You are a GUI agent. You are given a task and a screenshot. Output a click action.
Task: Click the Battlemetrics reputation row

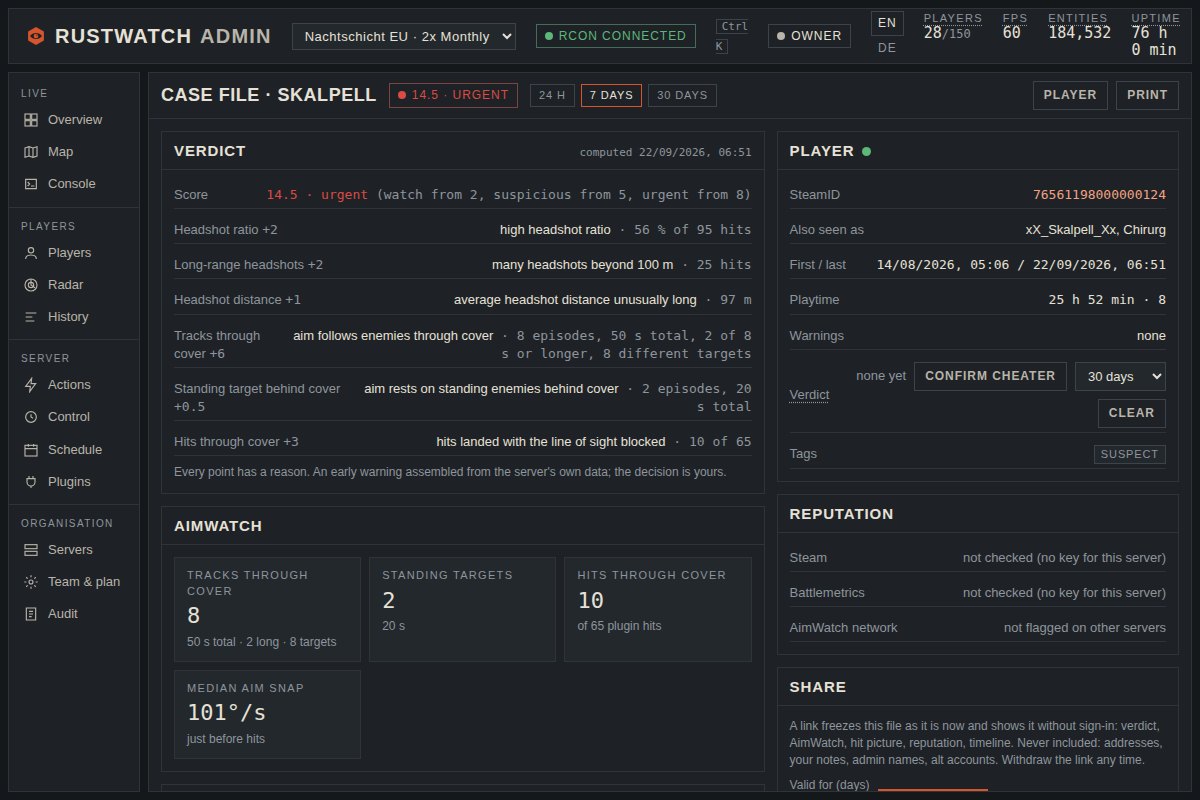[977, 593]
